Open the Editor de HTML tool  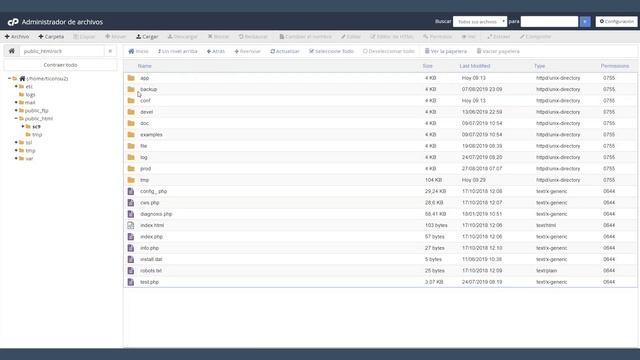coord(391,36)
